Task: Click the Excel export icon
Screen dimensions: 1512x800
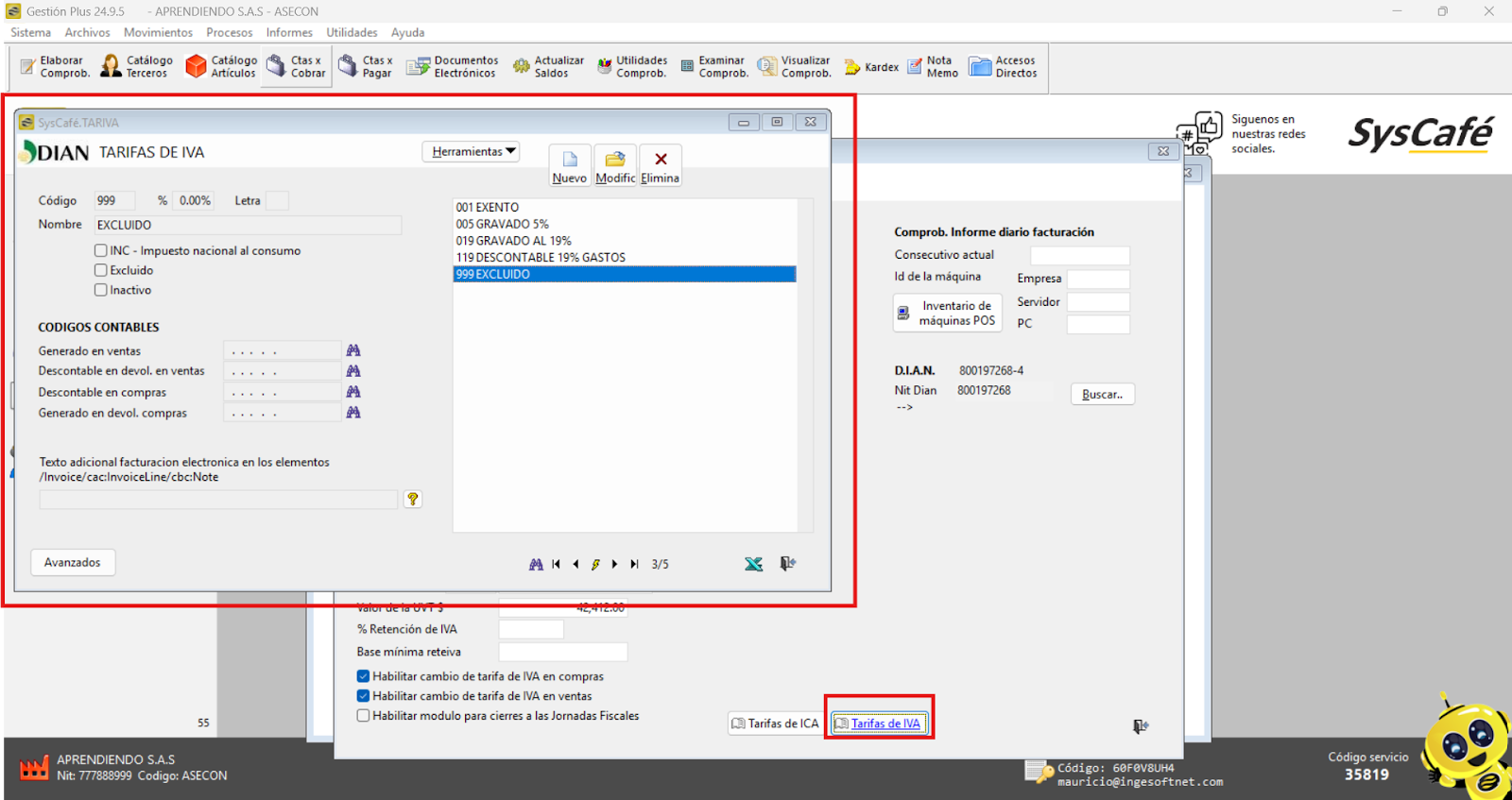Action: (x=753, y=564)
